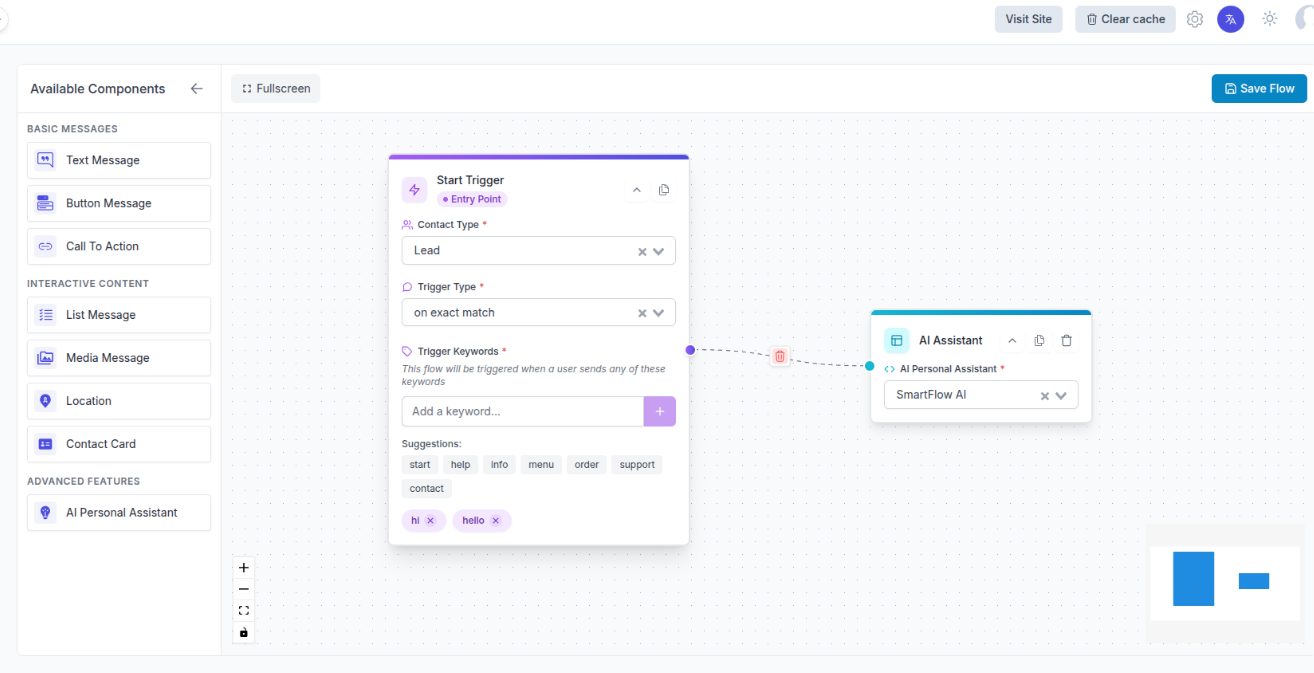1314x673 pixels.
Task: Delete the AI Assistant node
Action: [1066, 340]
